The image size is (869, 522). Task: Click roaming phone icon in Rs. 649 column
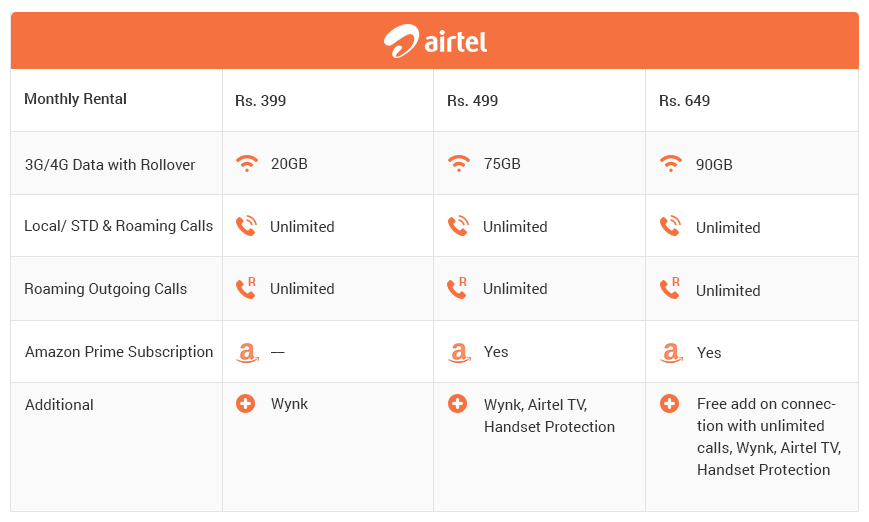(669, 288)
